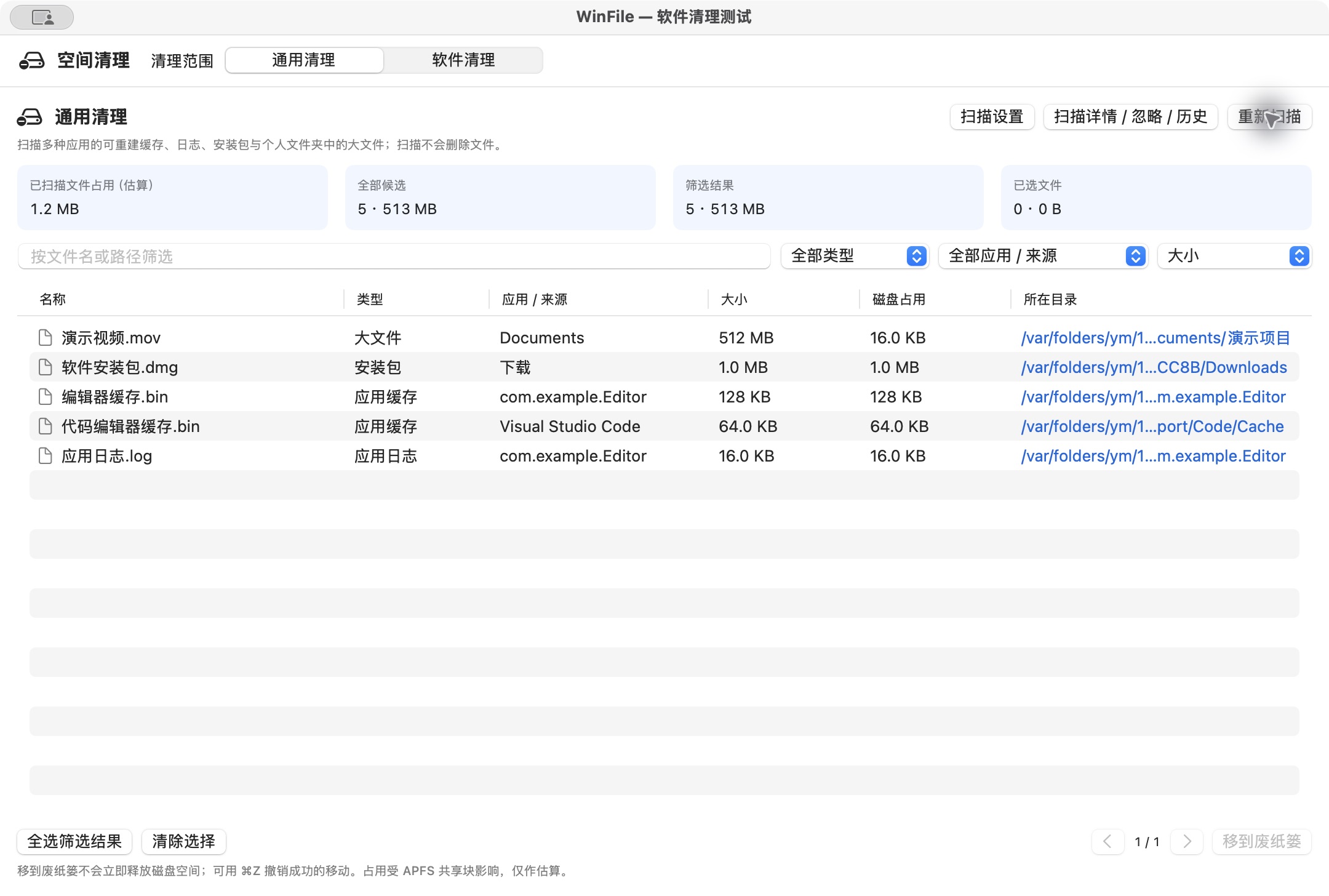Open the 全部类型 dropdown
The width and height of the screenshot is (1329, 896).
click(x=855, y=256)
